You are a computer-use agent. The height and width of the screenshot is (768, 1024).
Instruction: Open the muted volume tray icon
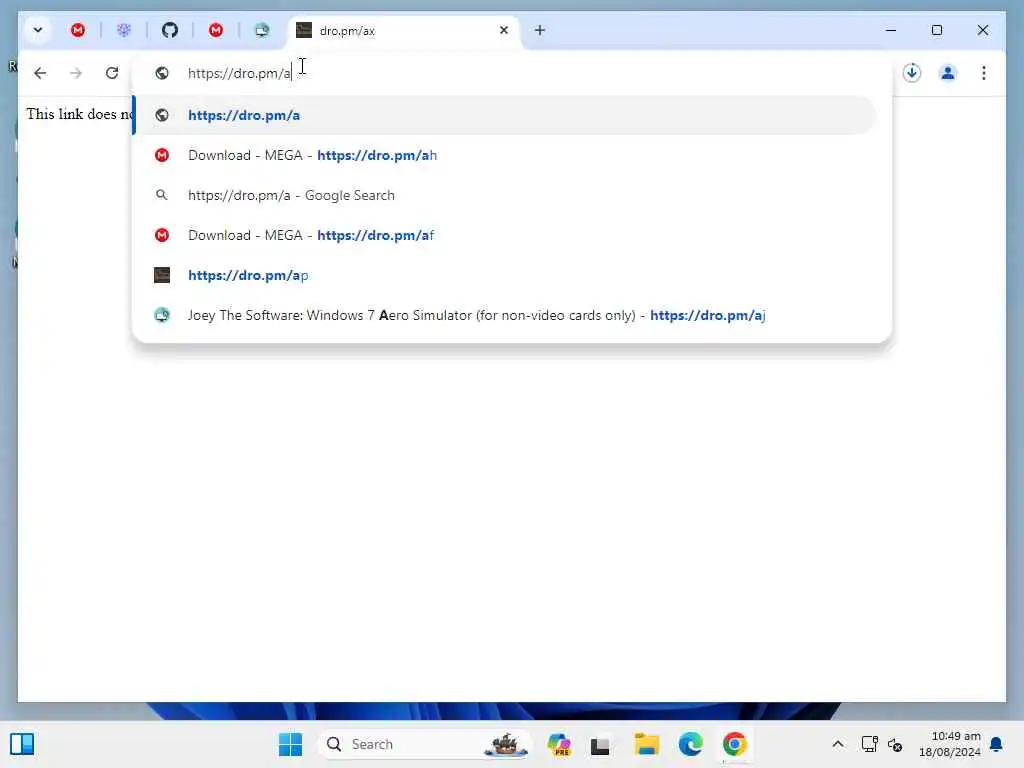[895, 744]
